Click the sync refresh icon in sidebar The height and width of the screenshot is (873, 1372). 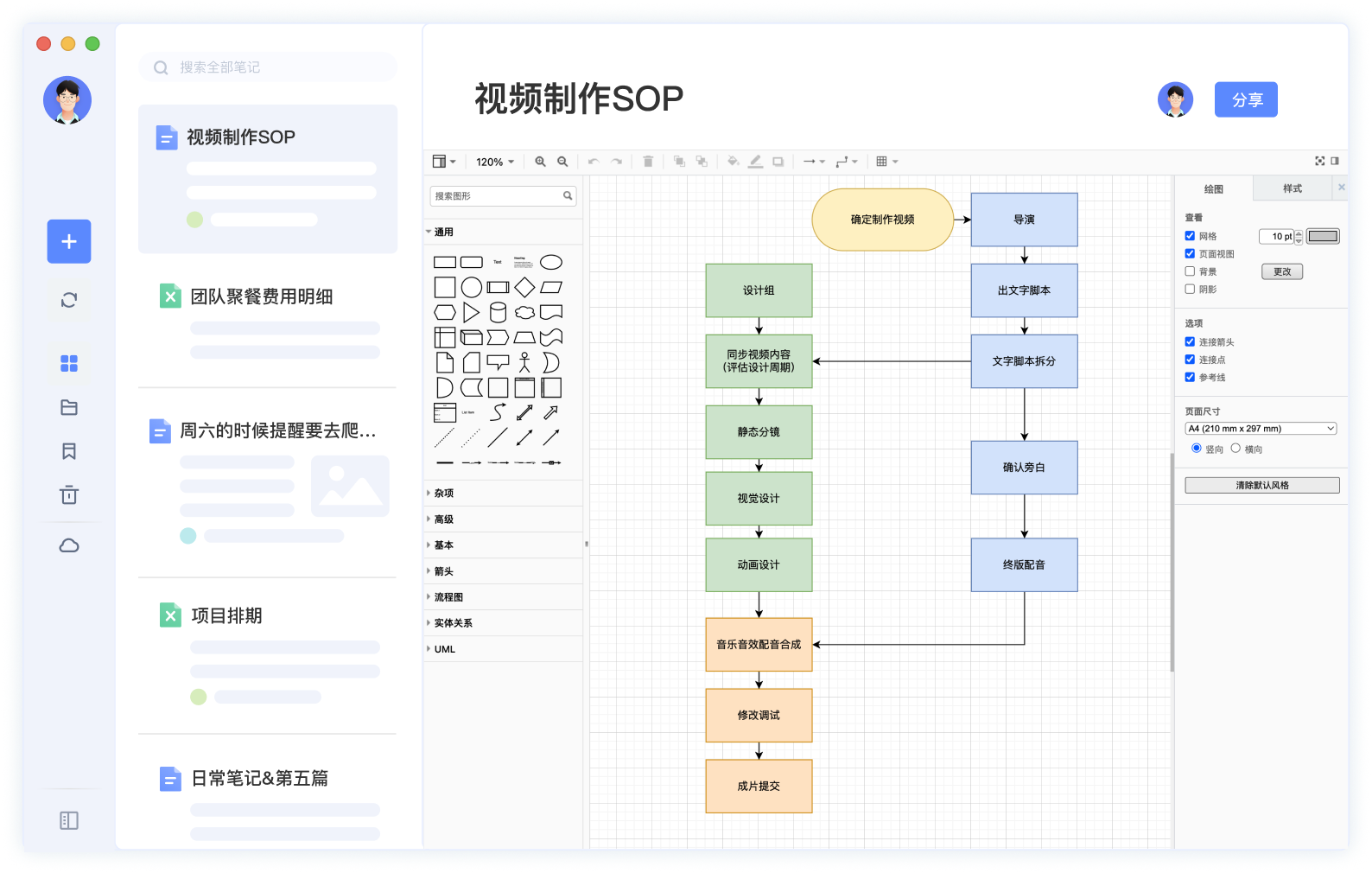click(x=69, y=300)
